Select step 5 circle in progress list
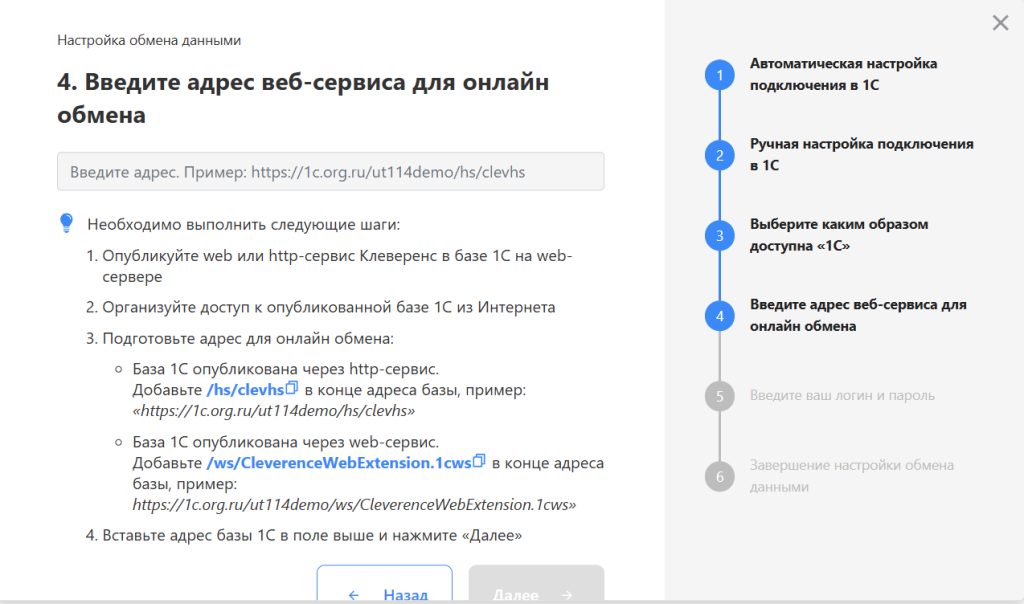This screenshot has height=604, width=1024. click(x=720, y=396)
